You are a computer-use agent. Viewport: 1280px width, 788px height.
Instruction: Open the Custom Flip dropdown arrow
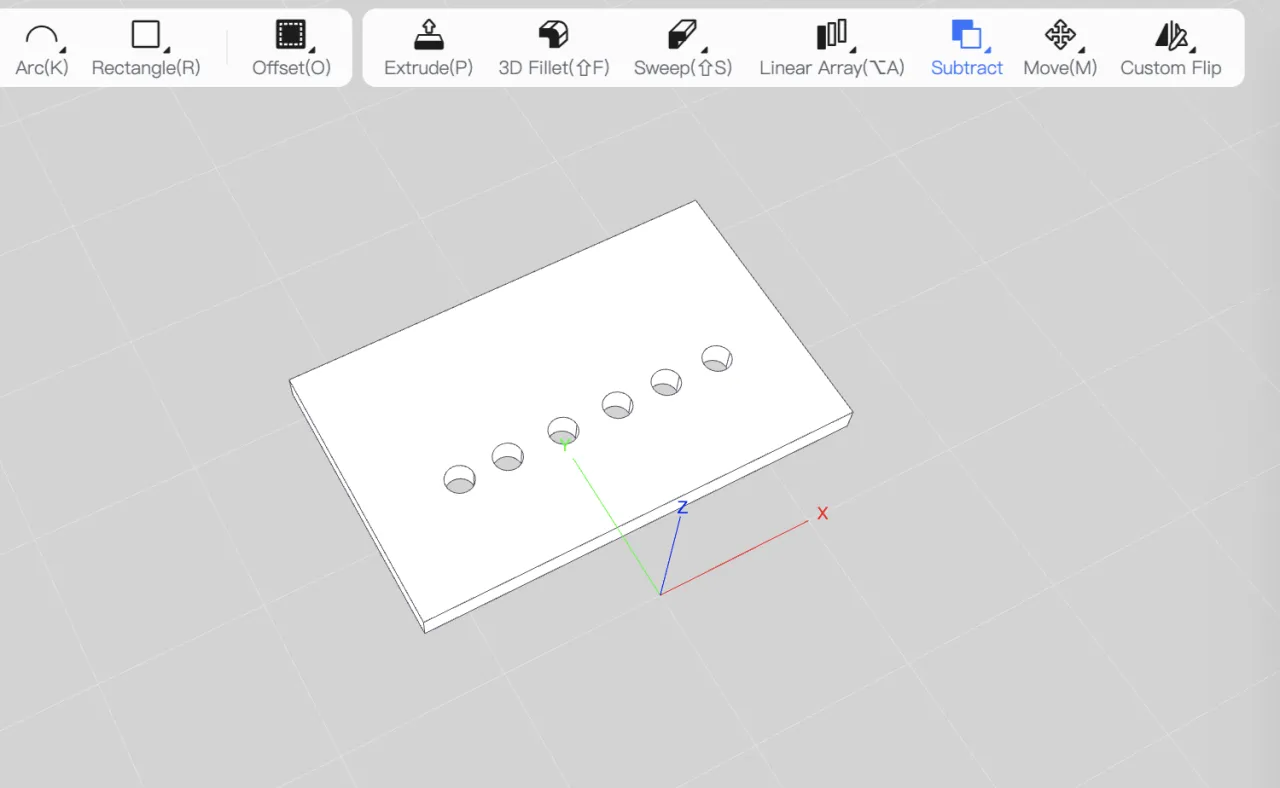[x=1192, y=50]
